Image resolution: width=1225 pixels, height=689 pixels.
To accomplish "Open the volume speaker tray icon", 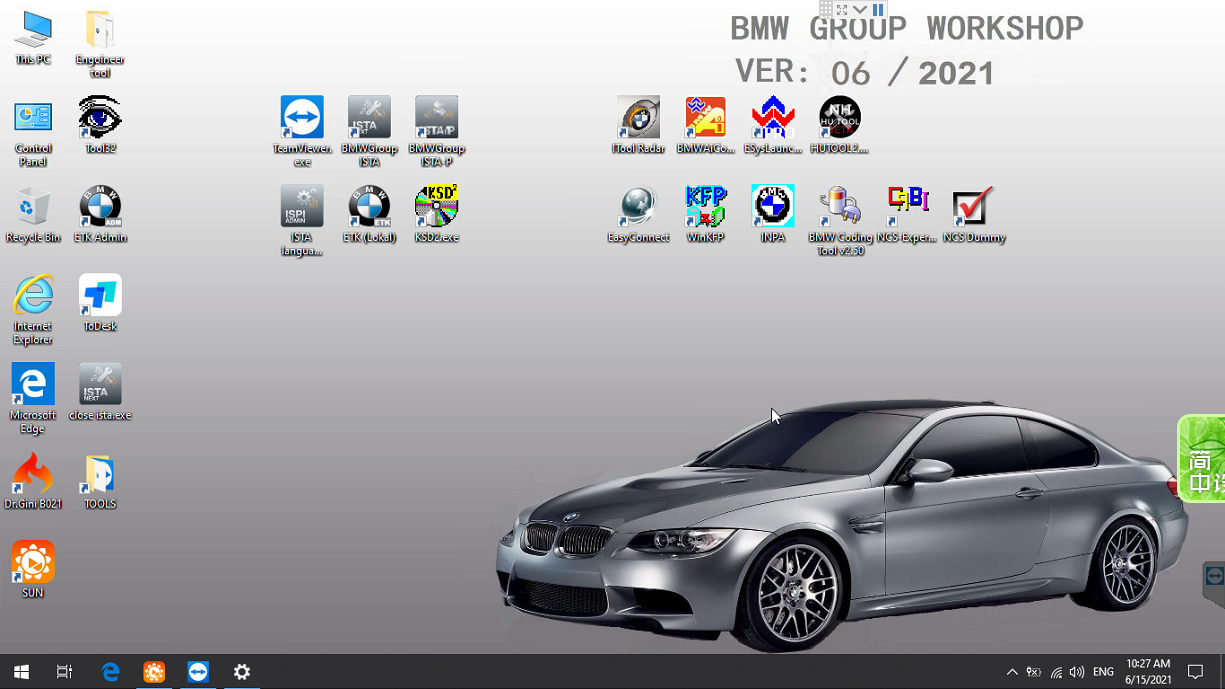I will (x=1077, y=672).
